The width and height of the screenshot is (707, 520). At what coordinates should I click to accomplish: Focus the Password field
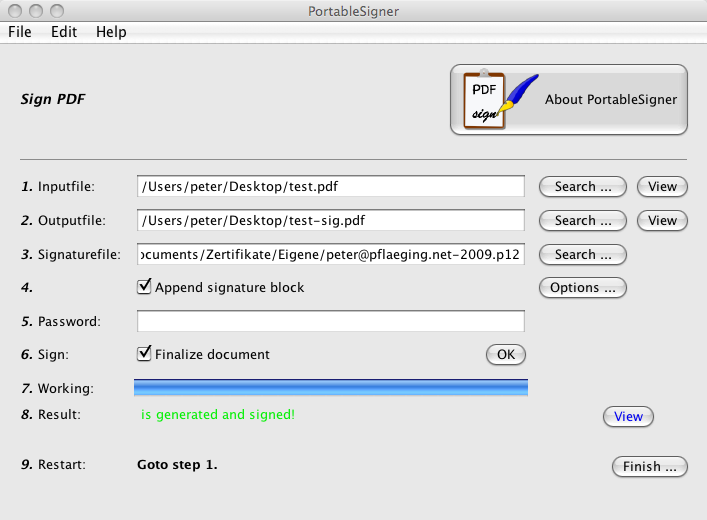(331, 321)
